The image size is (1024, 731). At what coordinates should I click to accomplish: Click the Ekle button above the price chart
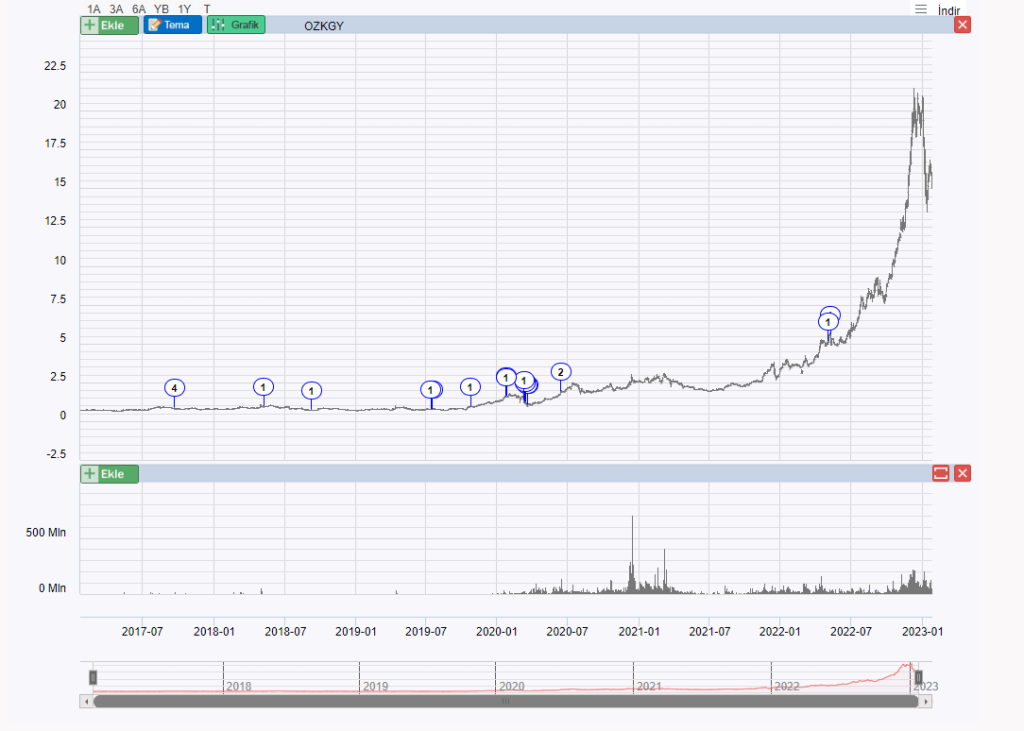(109, 25)
